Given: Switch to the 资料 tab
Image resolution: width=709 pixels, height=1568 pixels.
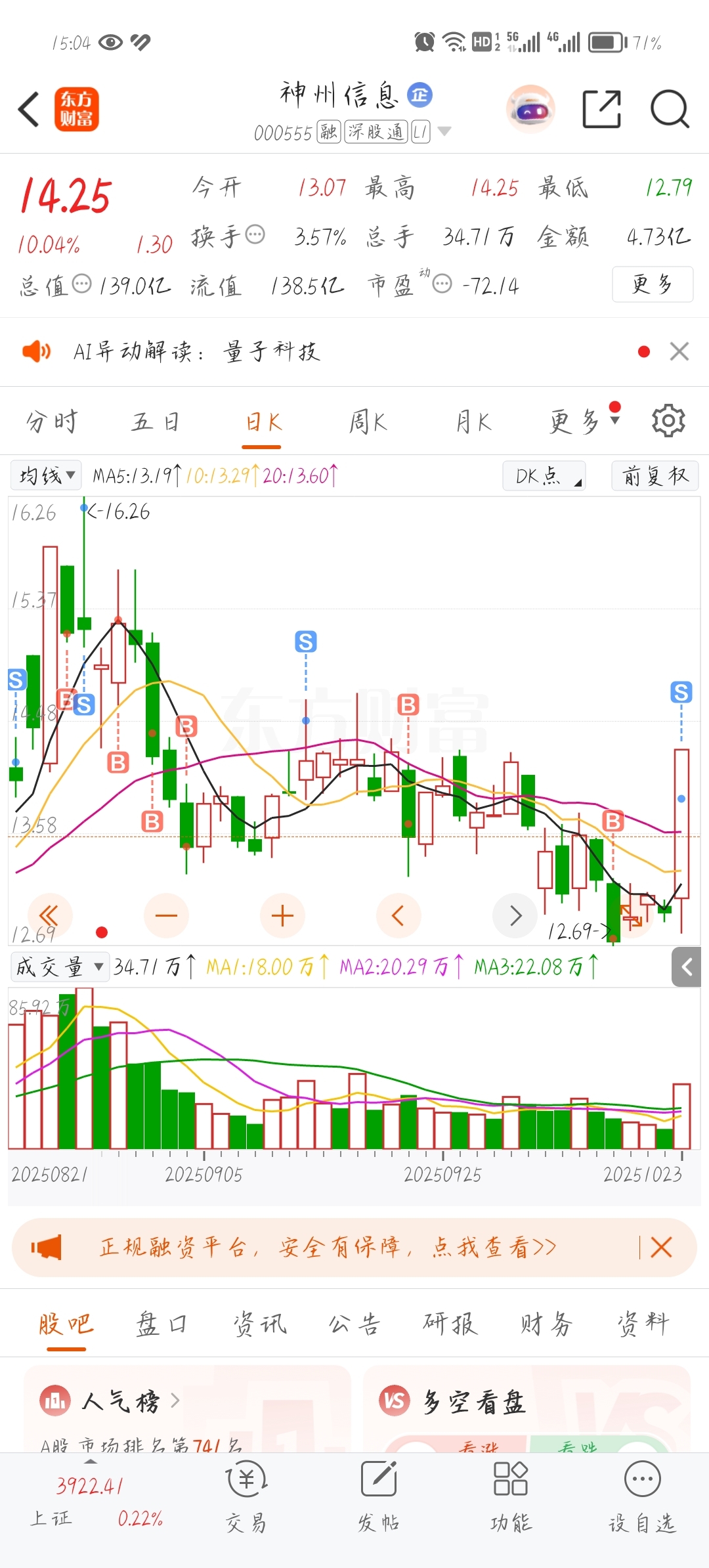Looking at the screenshot, I should (642, 1324).
